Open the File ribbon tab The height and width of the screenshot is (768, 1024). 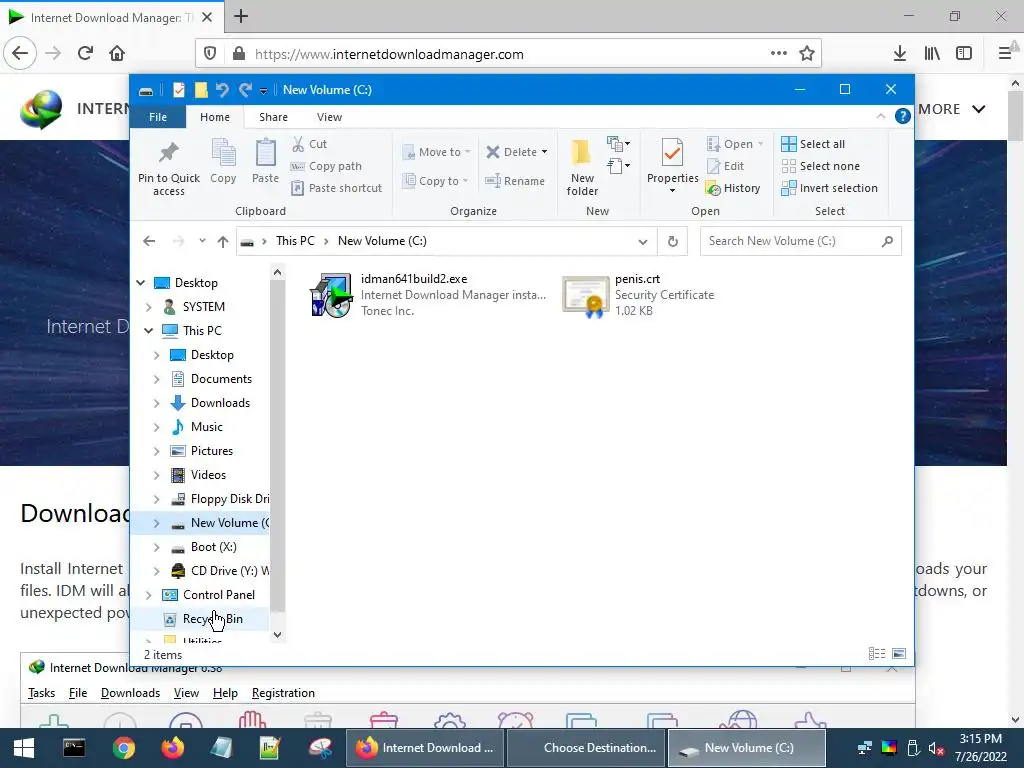(x=158, y=117)
